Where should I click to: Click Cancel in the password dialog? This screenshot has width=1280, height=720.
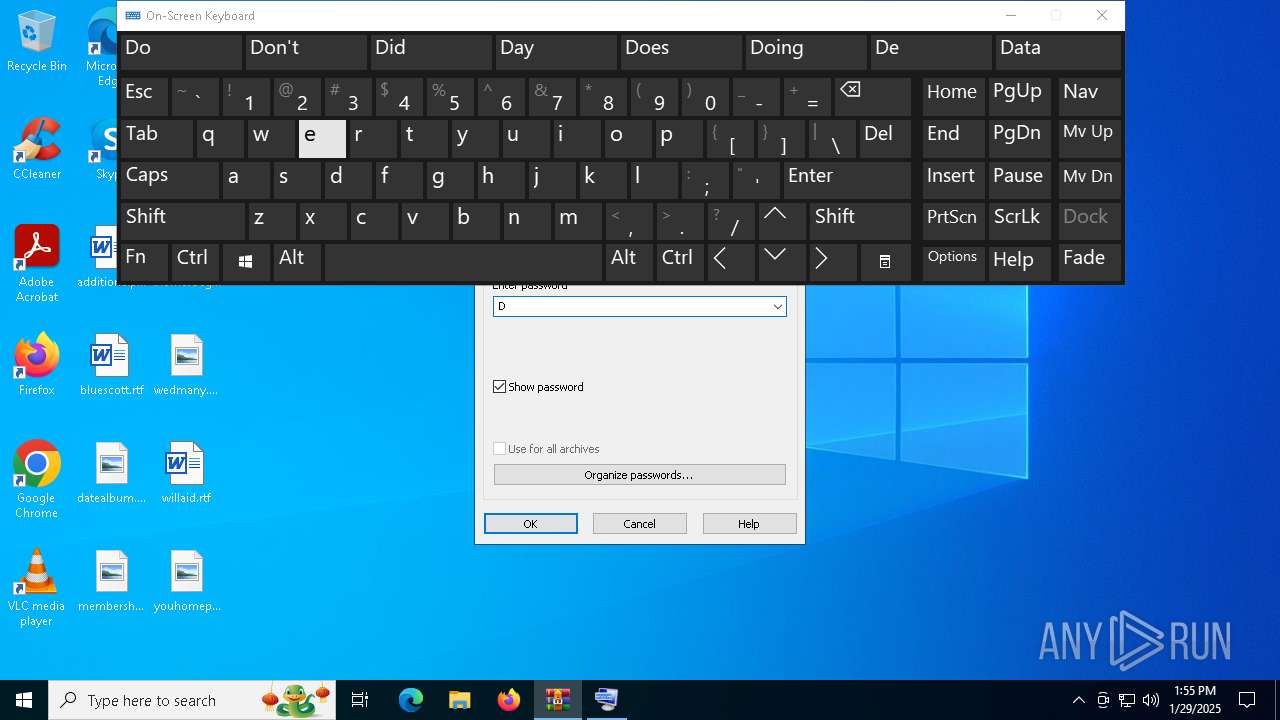640,524
